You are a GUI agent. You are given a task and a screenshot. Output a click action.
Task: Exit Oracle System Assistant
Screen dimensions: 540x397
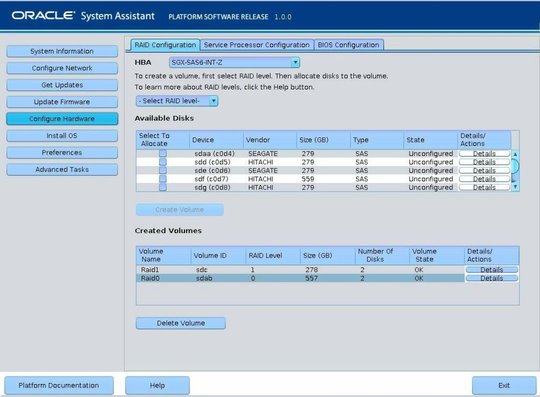tap(504, 385)
